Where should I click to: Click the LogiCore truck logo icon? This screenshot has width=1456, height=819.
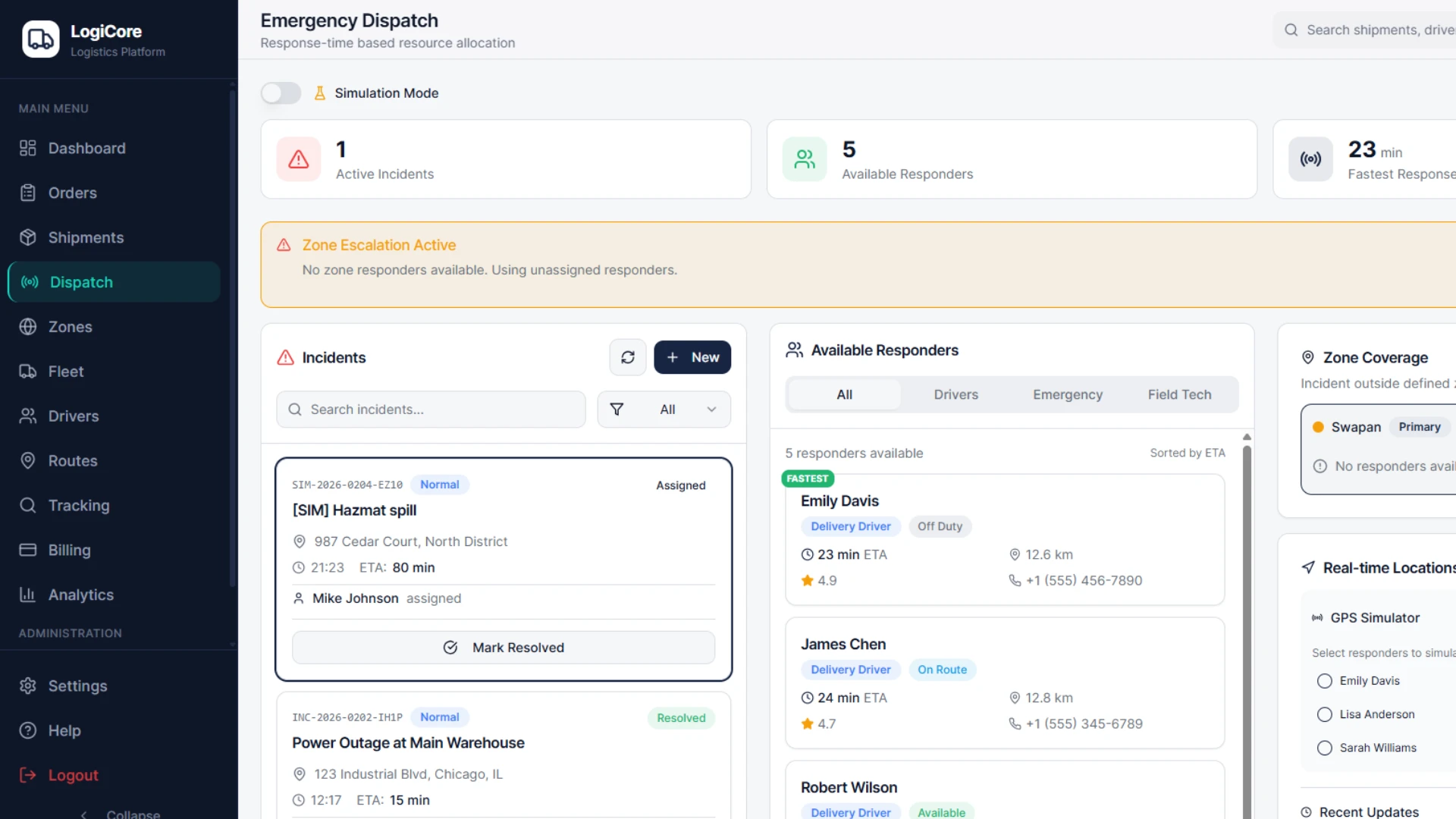click(x=41, y=39)
